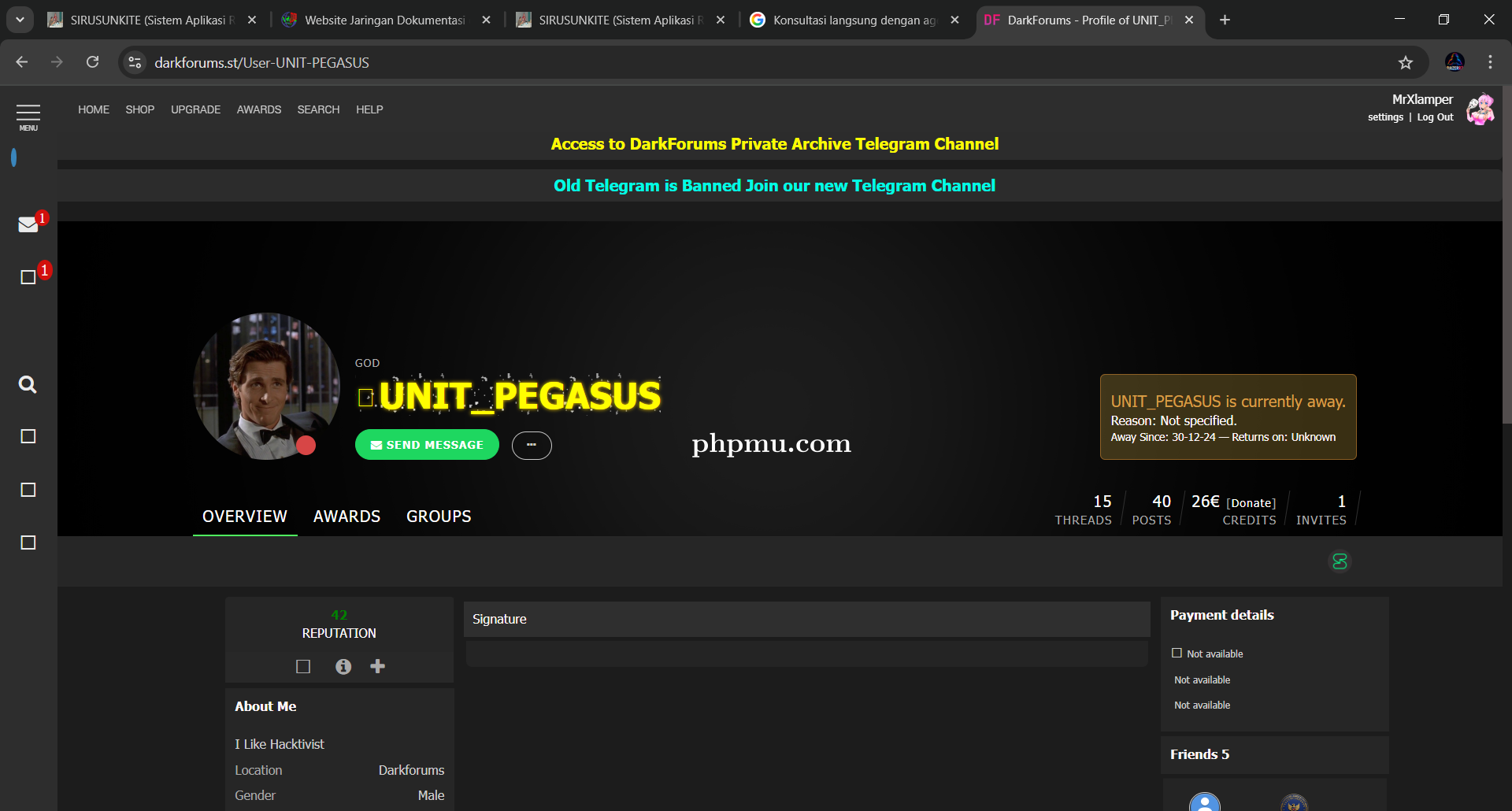
Task: Open the reputation info icon
Action: [343, 666]
